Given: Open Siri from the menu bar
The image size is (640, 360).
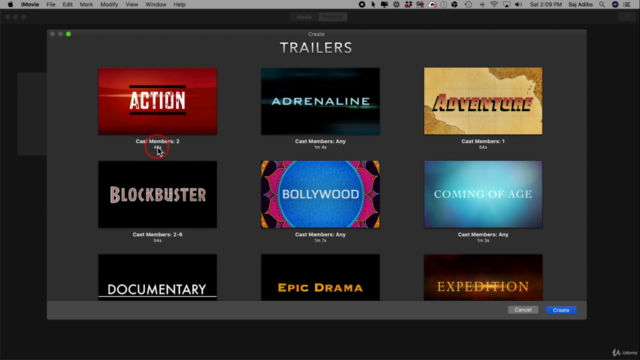Looking at the screenshot, I should pos(615,4).
